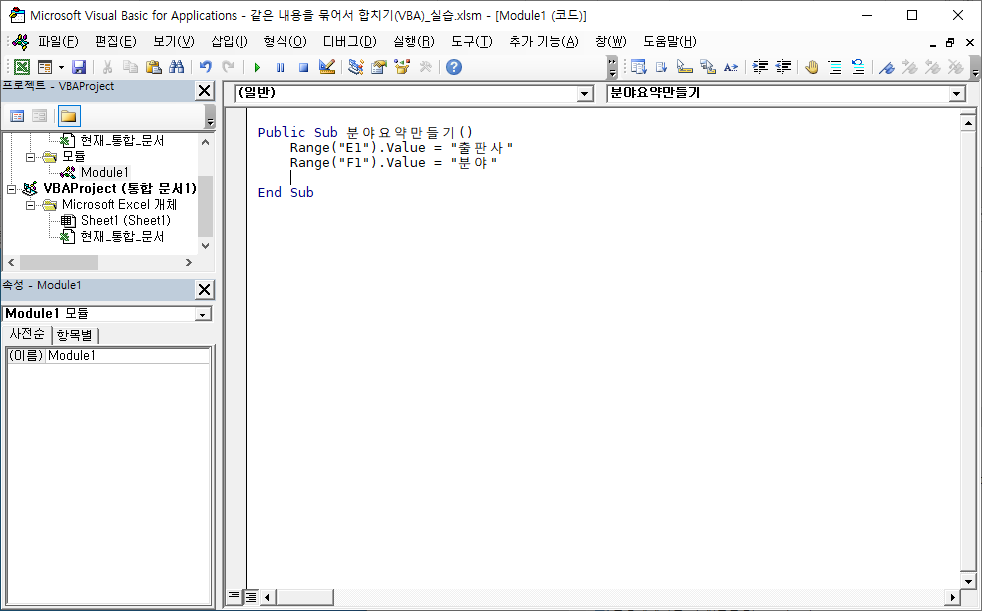The width and height of the screenshot is (982, 611).
Task: Open the Properties Window icon
Action: pyautogui.click(x=380, y=66)
